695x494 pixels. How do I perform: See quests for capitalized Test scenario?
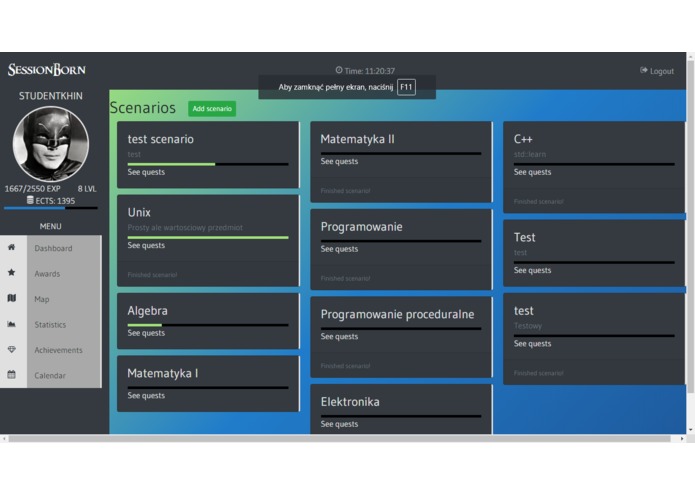pos(533,270)
